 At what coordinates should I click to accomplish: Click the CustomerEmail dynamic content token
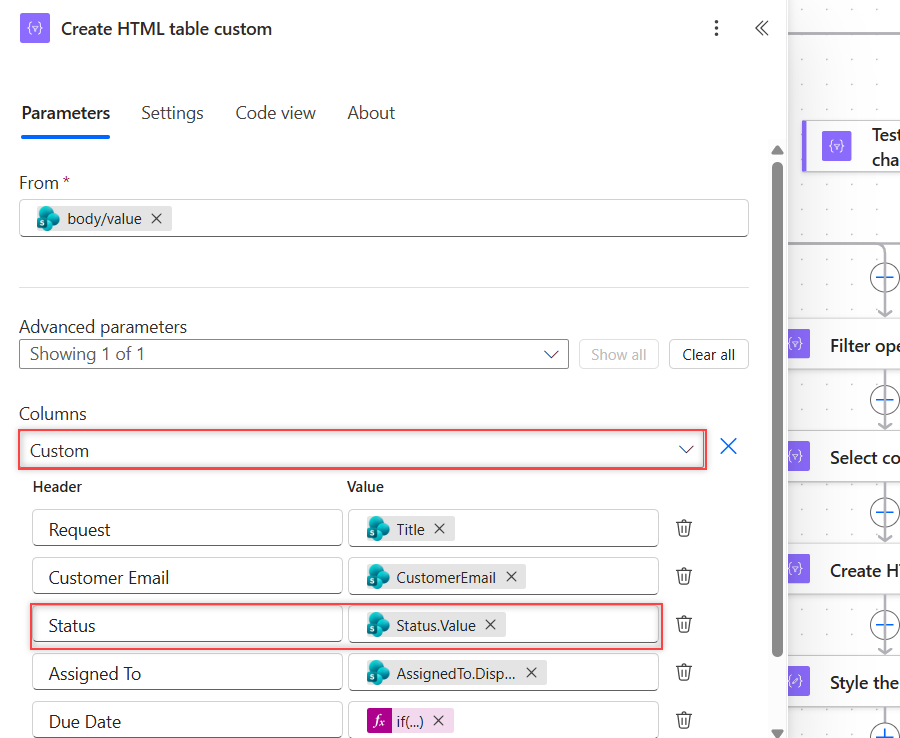click(x=446, y=577)
